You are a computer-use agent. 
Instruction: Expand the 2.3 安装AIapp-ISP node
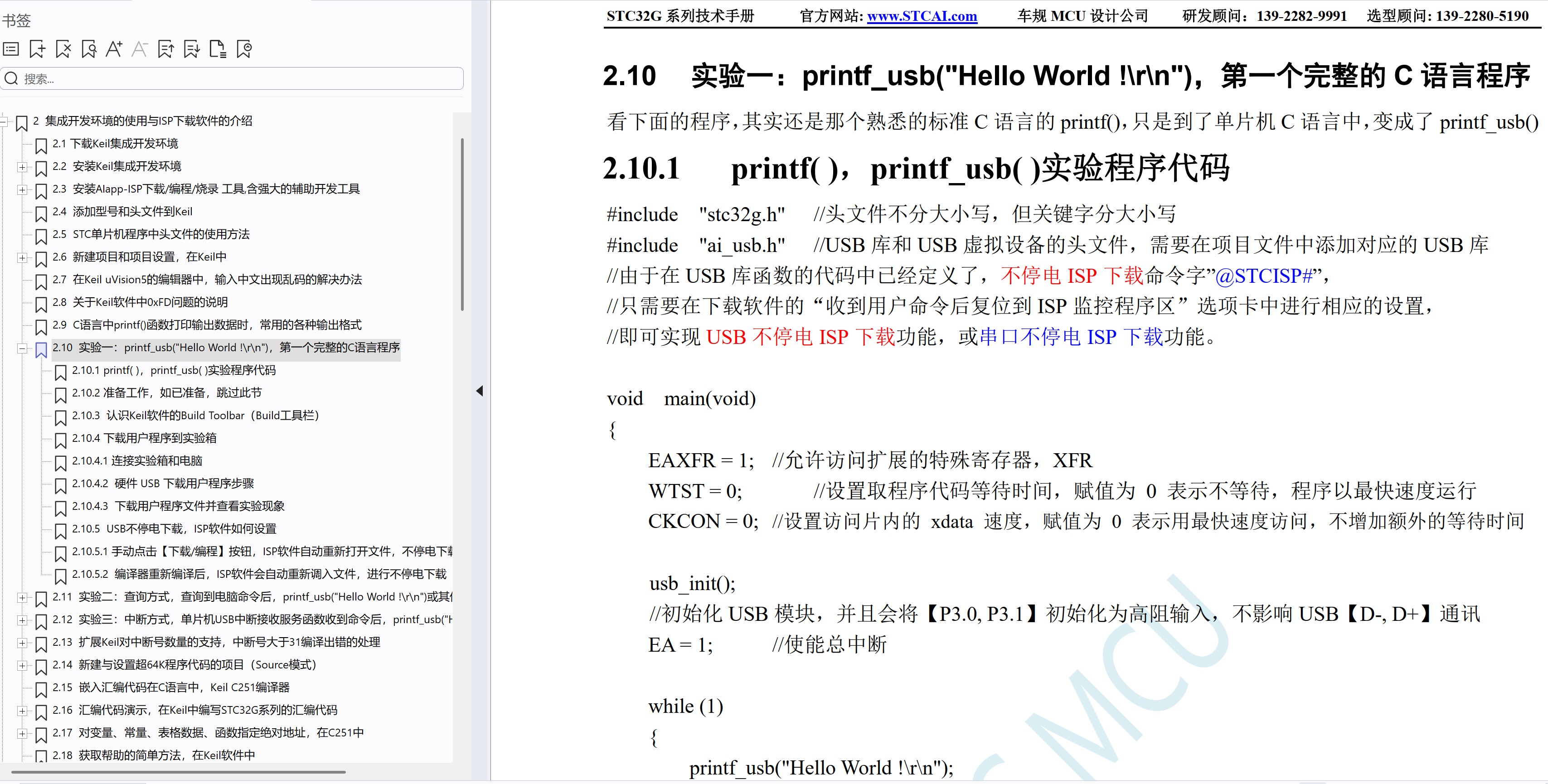click(x=22, y=190)
